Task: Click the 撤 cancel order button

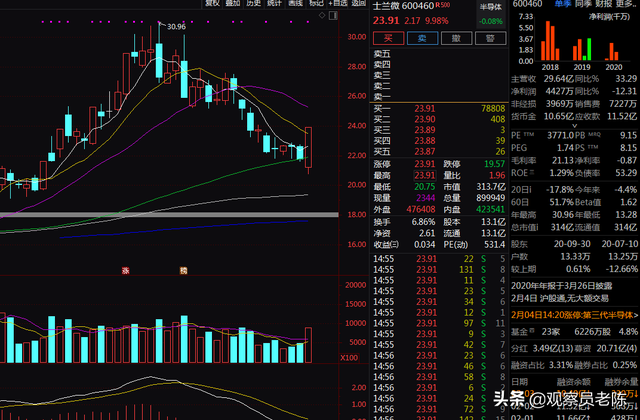Action: (456, 38)
